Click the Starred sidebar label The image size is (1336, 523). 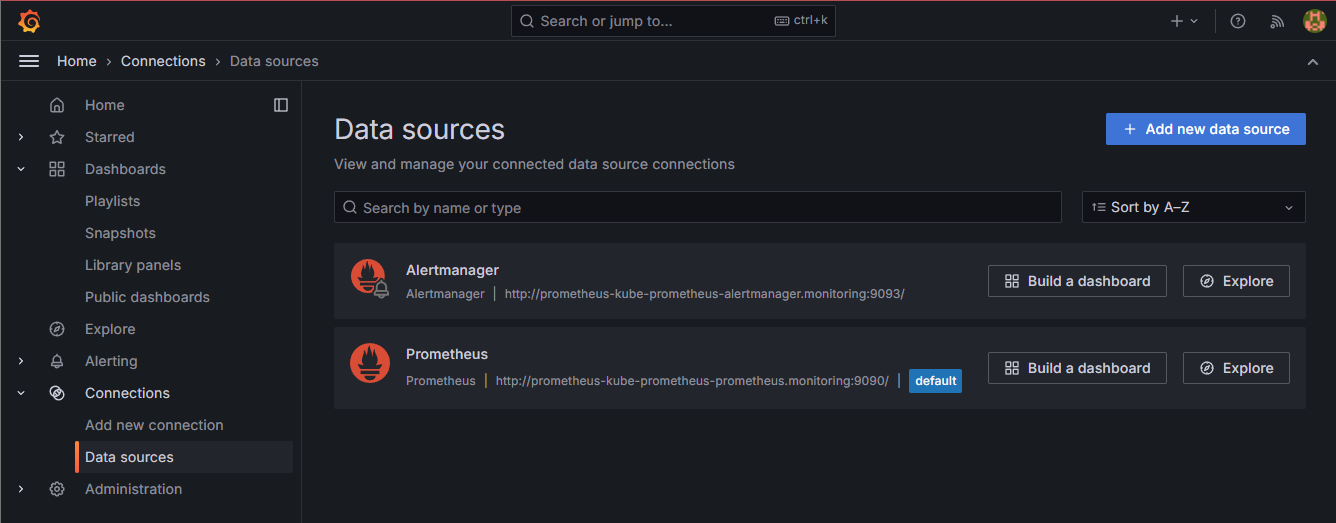(109, 137)
